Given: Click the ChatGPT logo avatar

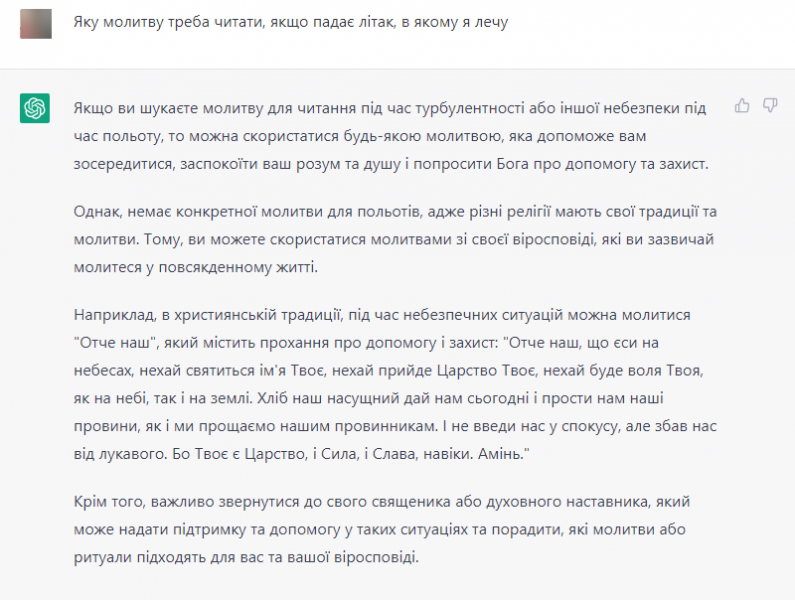Looking at the screenshot, I should click(35, 108).
